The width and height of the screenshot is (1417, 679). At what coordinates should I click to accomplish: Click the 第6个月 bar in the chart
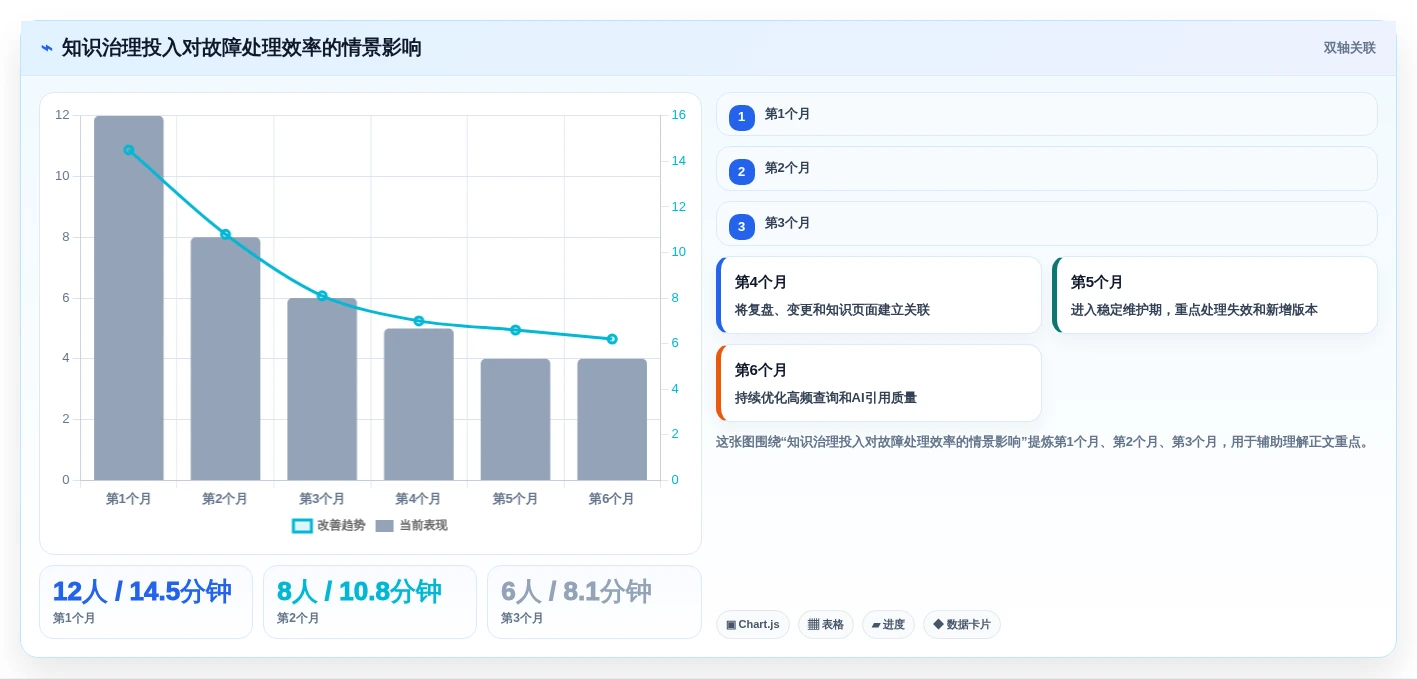pos(612,419)
